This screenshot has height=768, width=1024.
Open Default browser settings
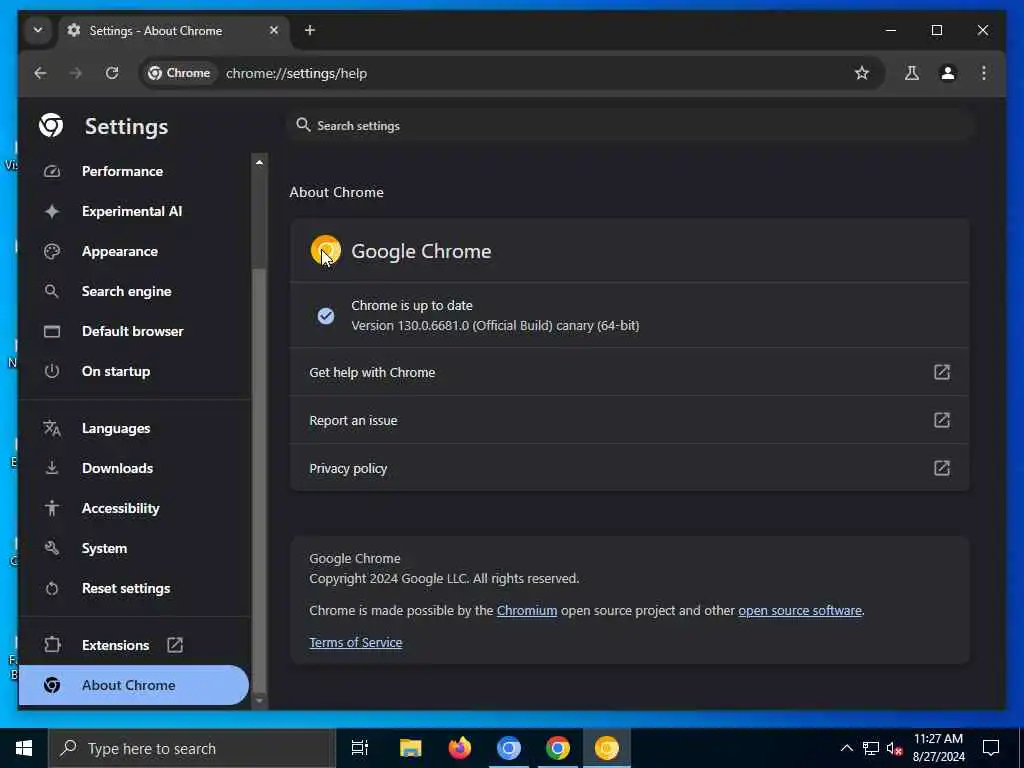coord(133,331)
